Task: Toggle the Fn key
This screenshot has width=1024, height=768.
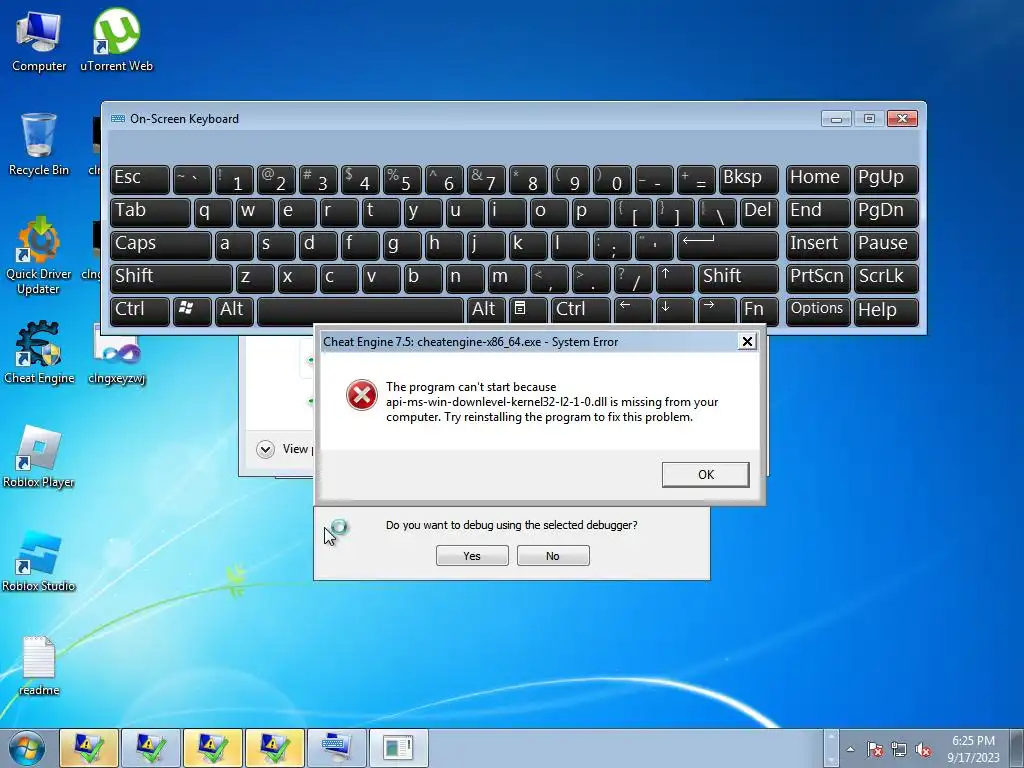Action: click(759, 311)
